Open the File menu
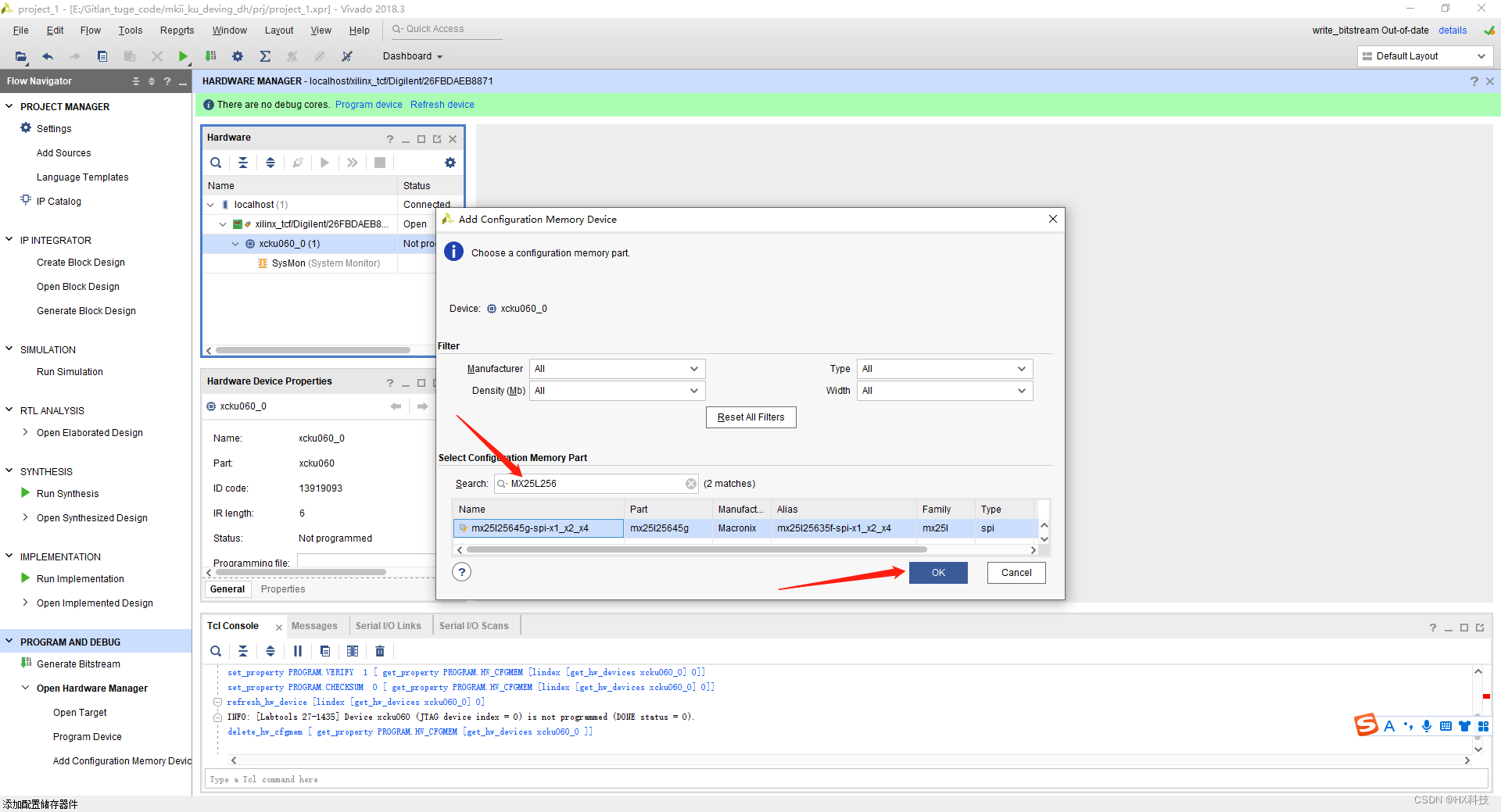 (21, 30)
